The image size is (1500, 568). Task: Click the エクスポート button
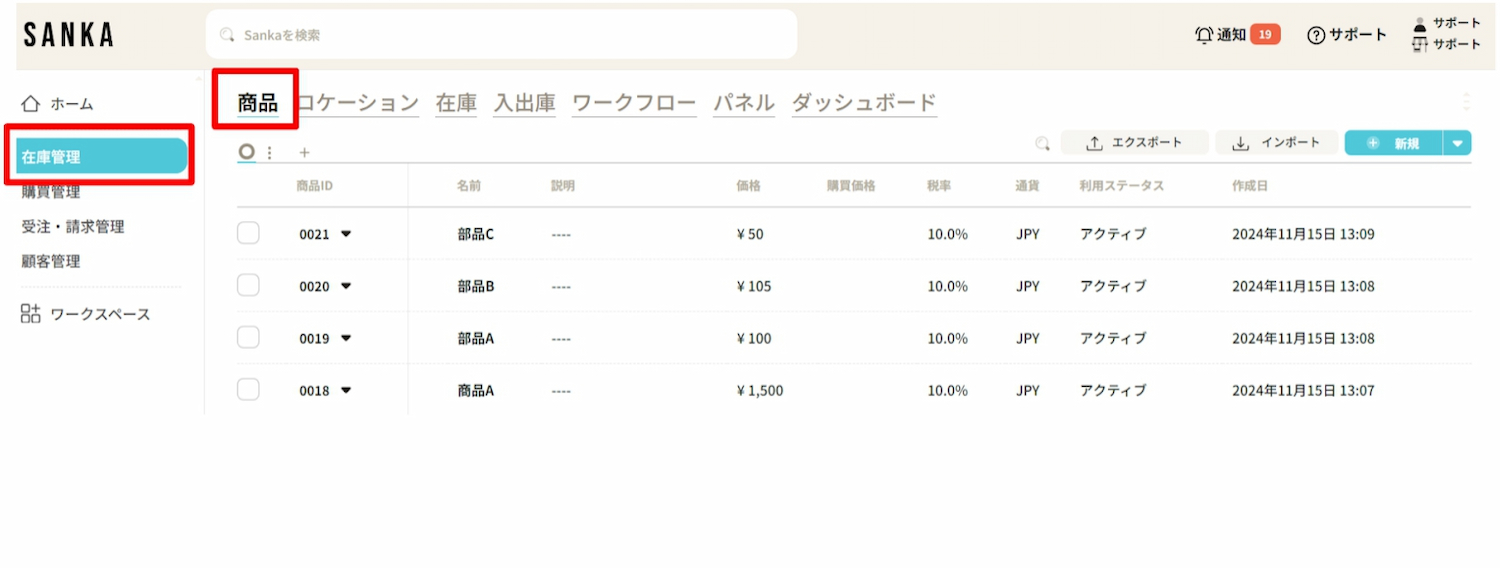1135,143
